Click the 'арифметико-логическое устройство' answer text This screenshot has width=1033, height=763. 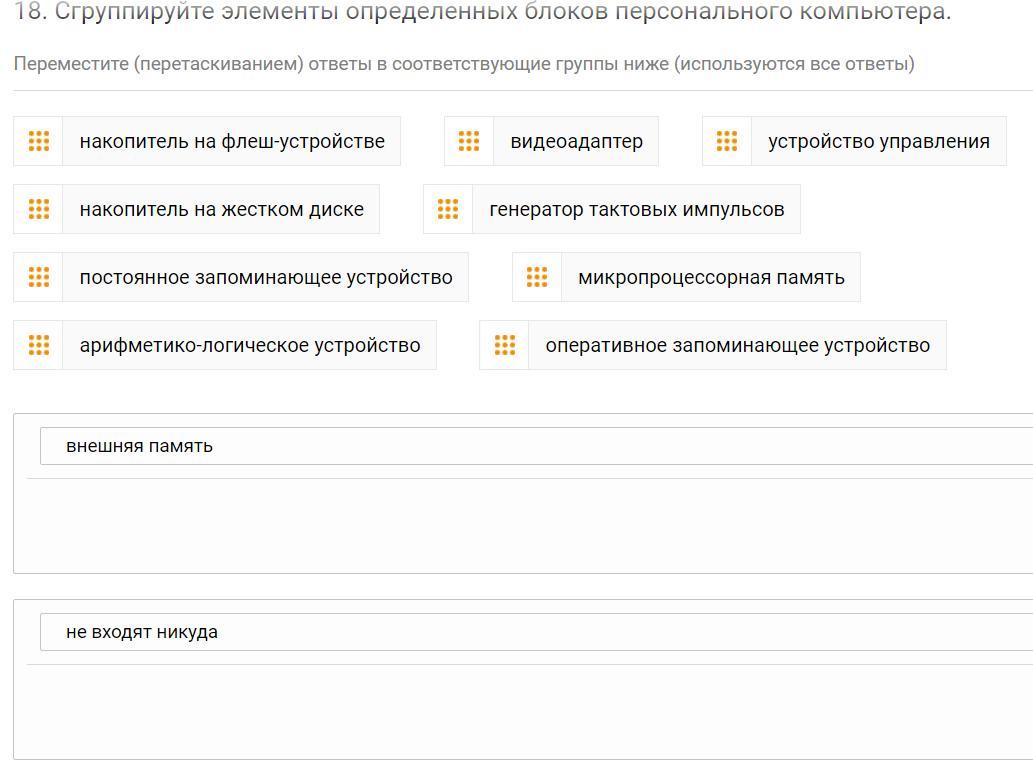point(250,345)
